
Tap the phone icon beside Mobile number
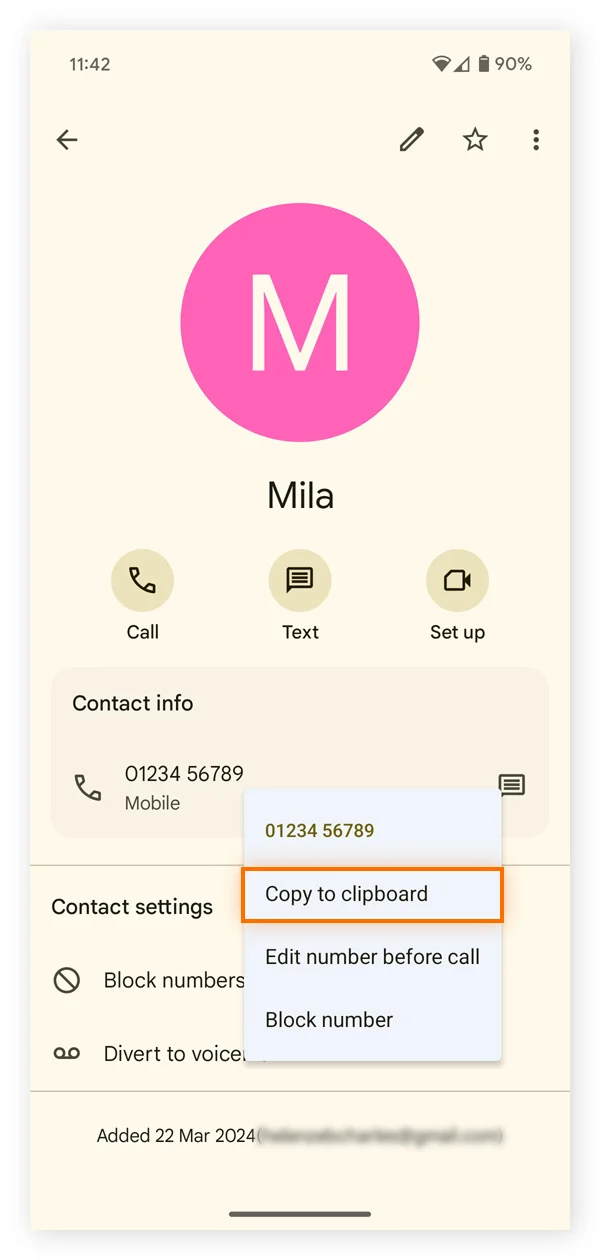[x=88, y=787]
